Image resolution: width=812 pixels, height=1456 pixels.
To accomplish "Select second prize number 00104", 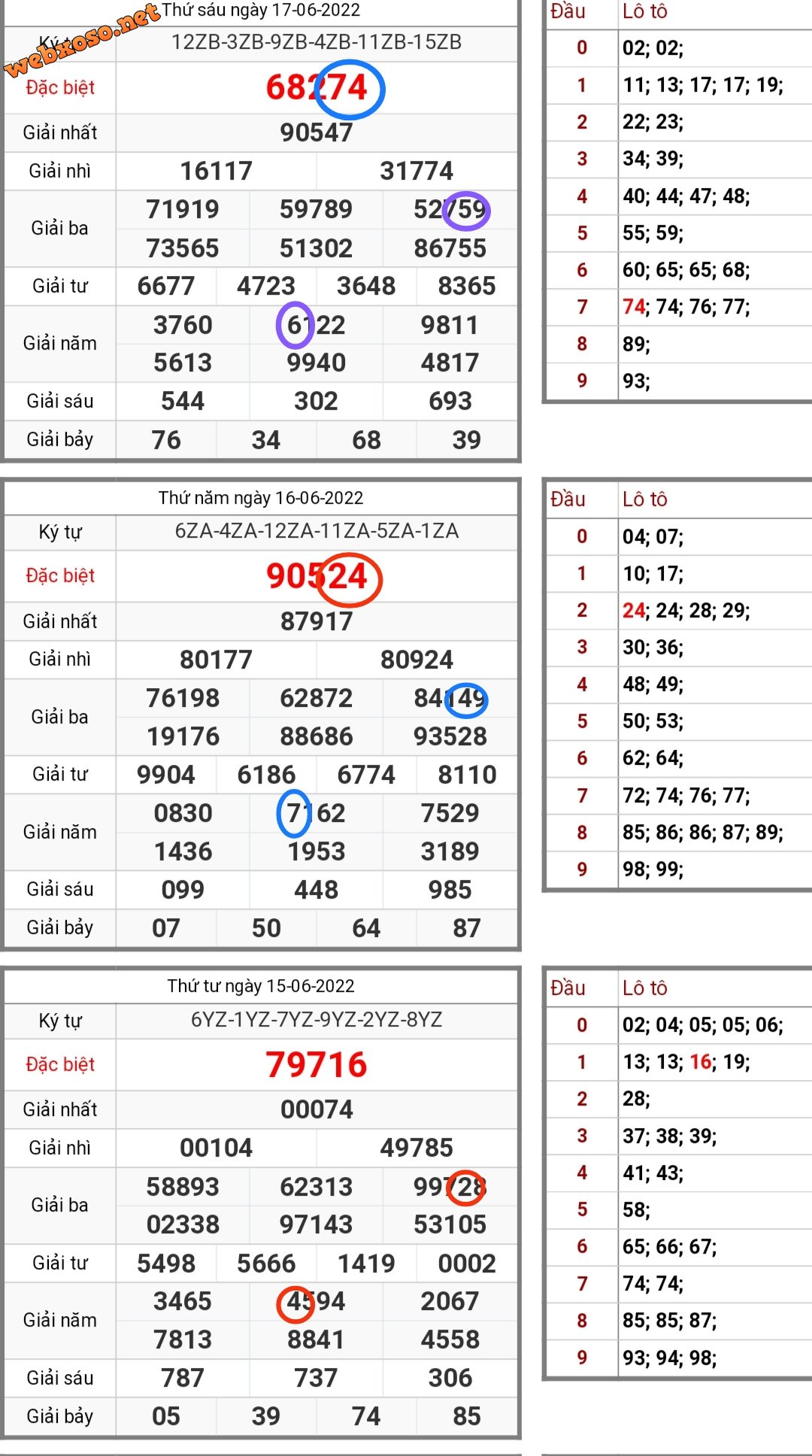I will [217, 1148].
